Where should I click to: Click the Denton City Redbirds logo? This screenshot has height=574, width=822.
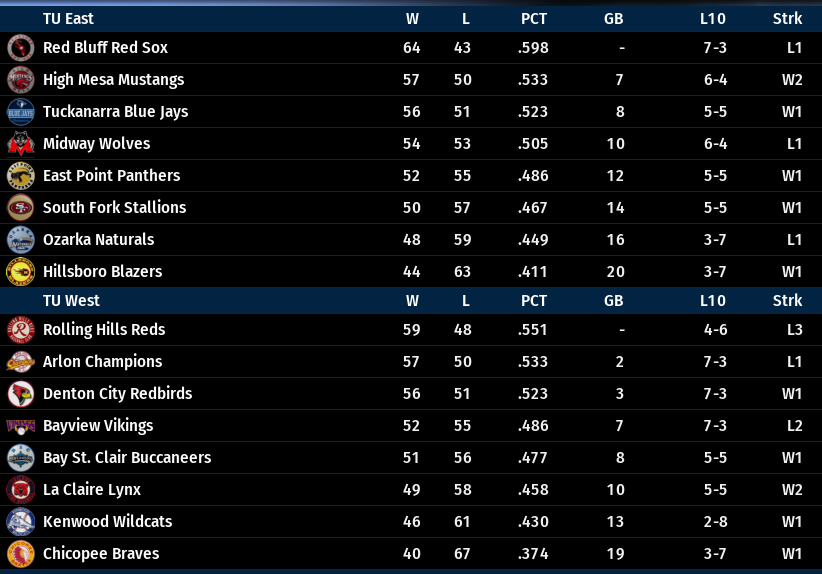[20, 394]
